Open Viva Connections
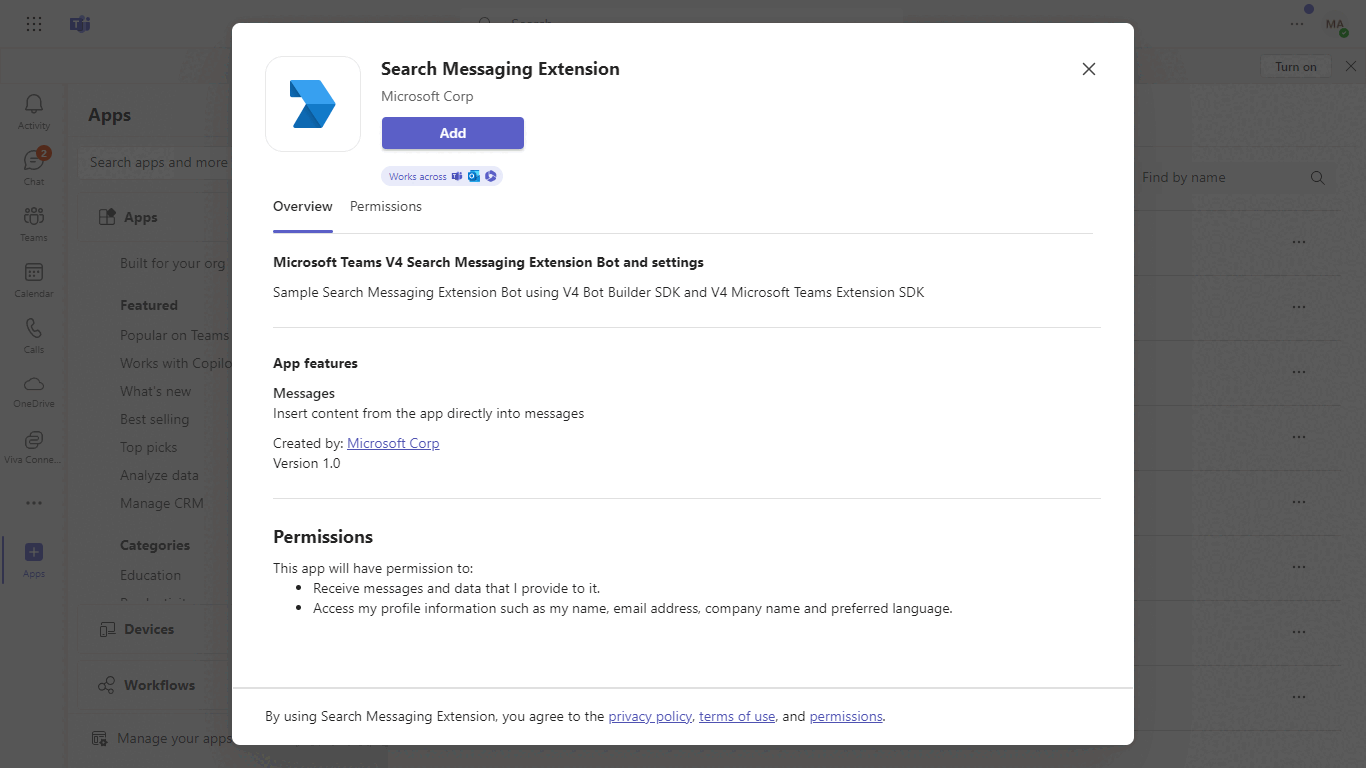 (x=33, y=443)
